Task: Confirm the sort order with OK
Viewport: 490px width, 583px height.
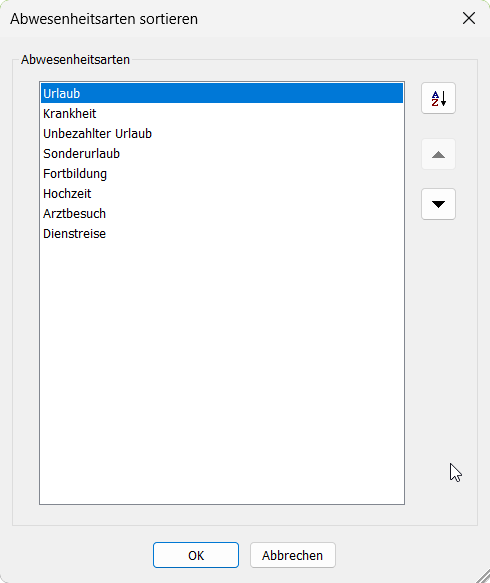Action: pyautogui.click(x=196, y=555)
